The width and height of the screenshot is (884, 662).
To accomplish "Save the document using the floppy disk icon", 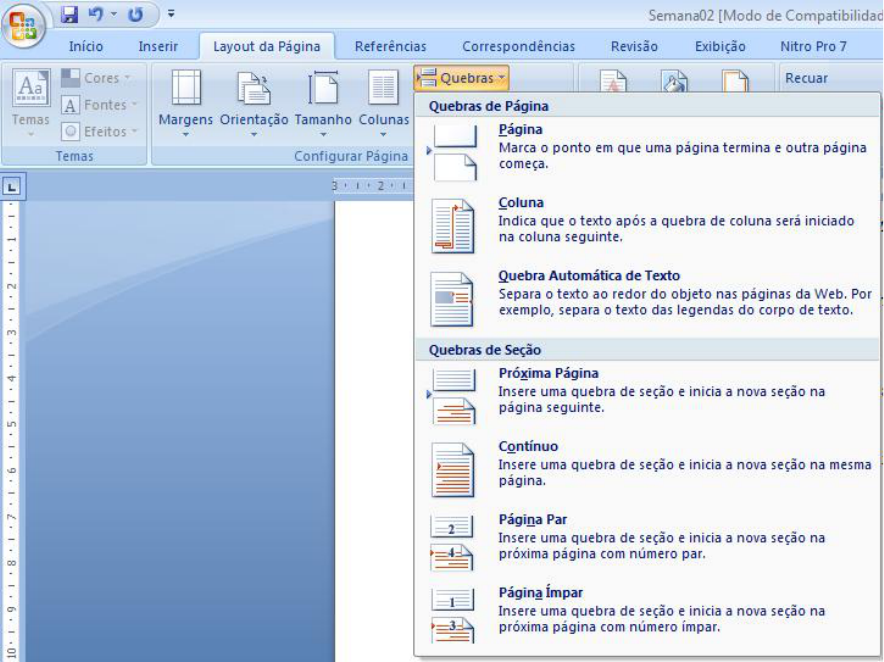I will (69, 15).
